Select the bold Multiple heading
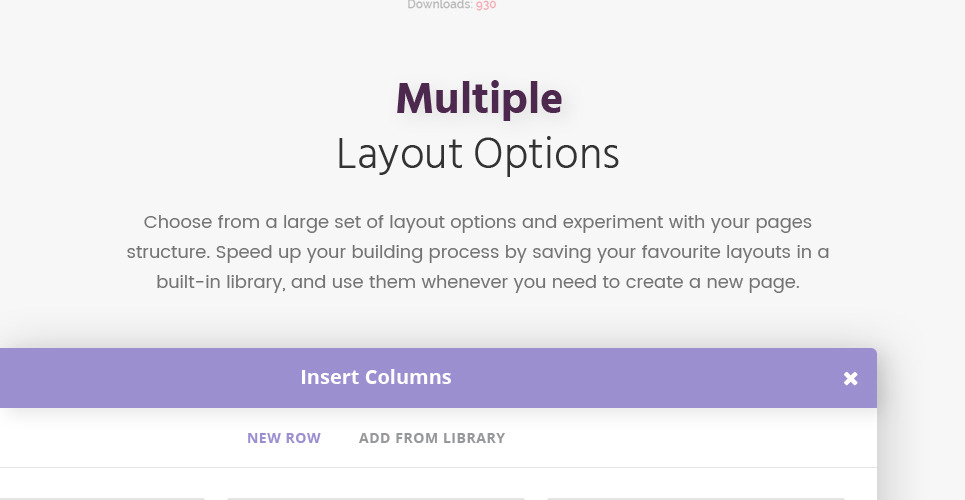 (479, 99)
